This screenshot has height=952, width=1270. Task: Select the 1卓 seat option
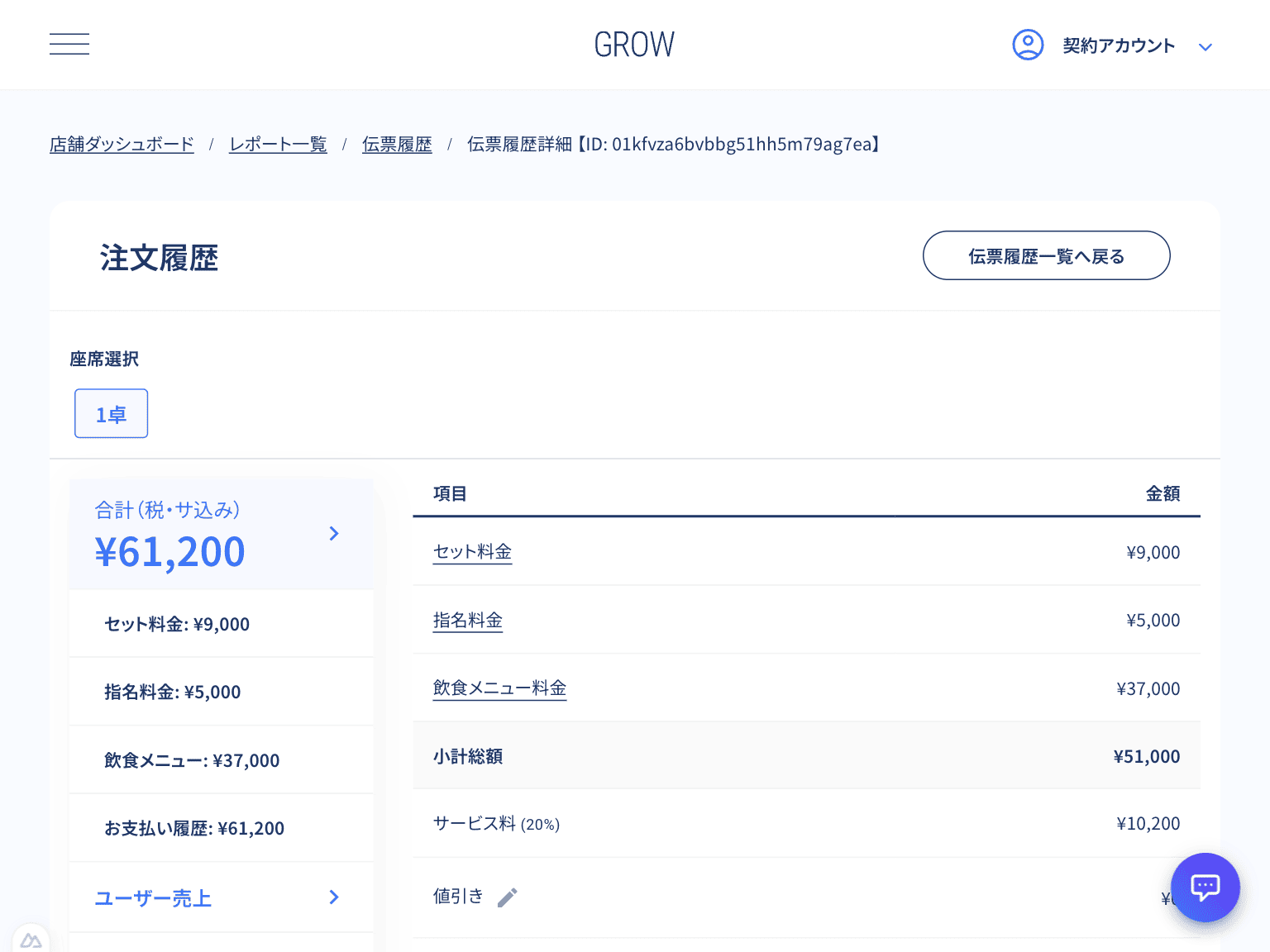point(111,414)
